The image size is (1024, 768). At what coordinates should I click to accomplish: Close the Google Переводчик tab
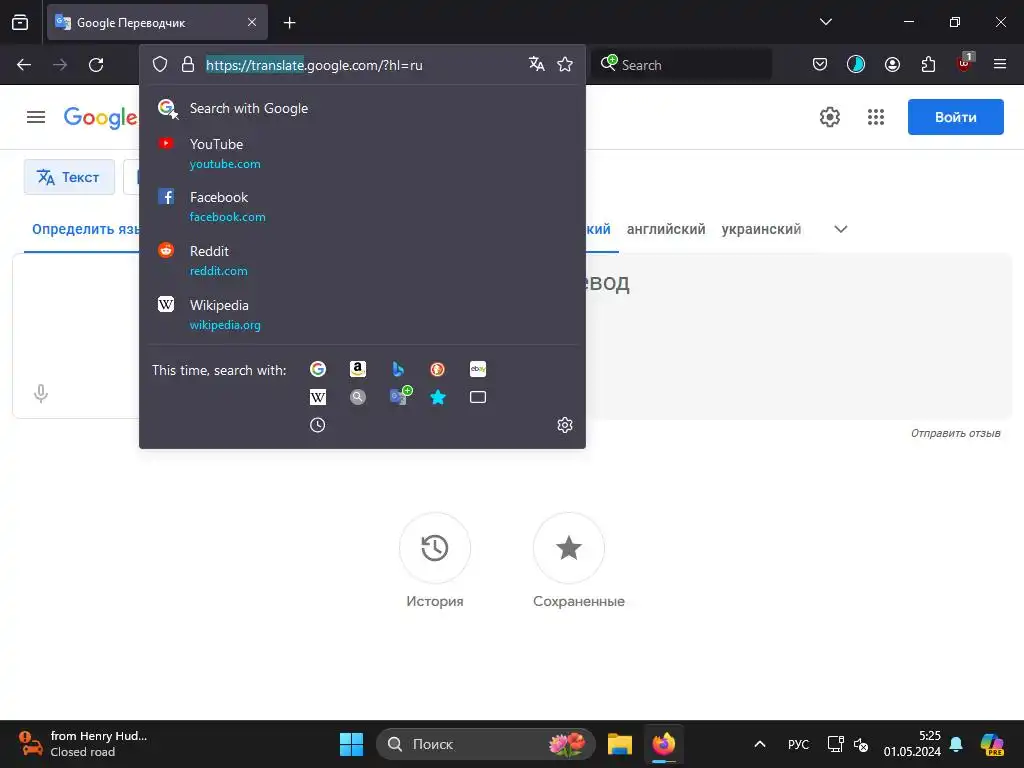[x=252, y=22]
